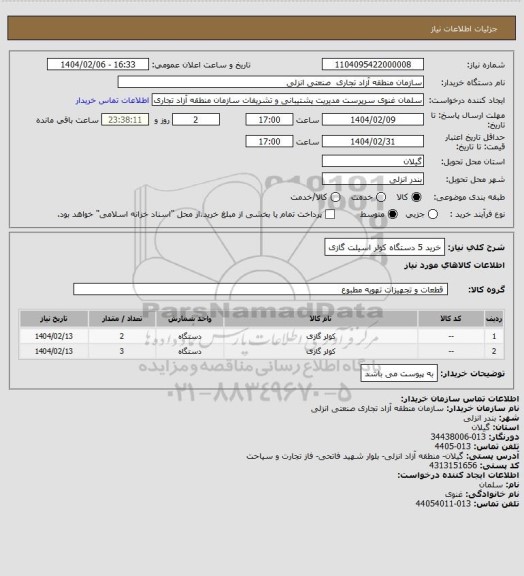Image resolution: width=524 pixels, height=576 pixels.
Task: Click the جزئیات اطلاعات نیاز header title
Action: point(464,29)
